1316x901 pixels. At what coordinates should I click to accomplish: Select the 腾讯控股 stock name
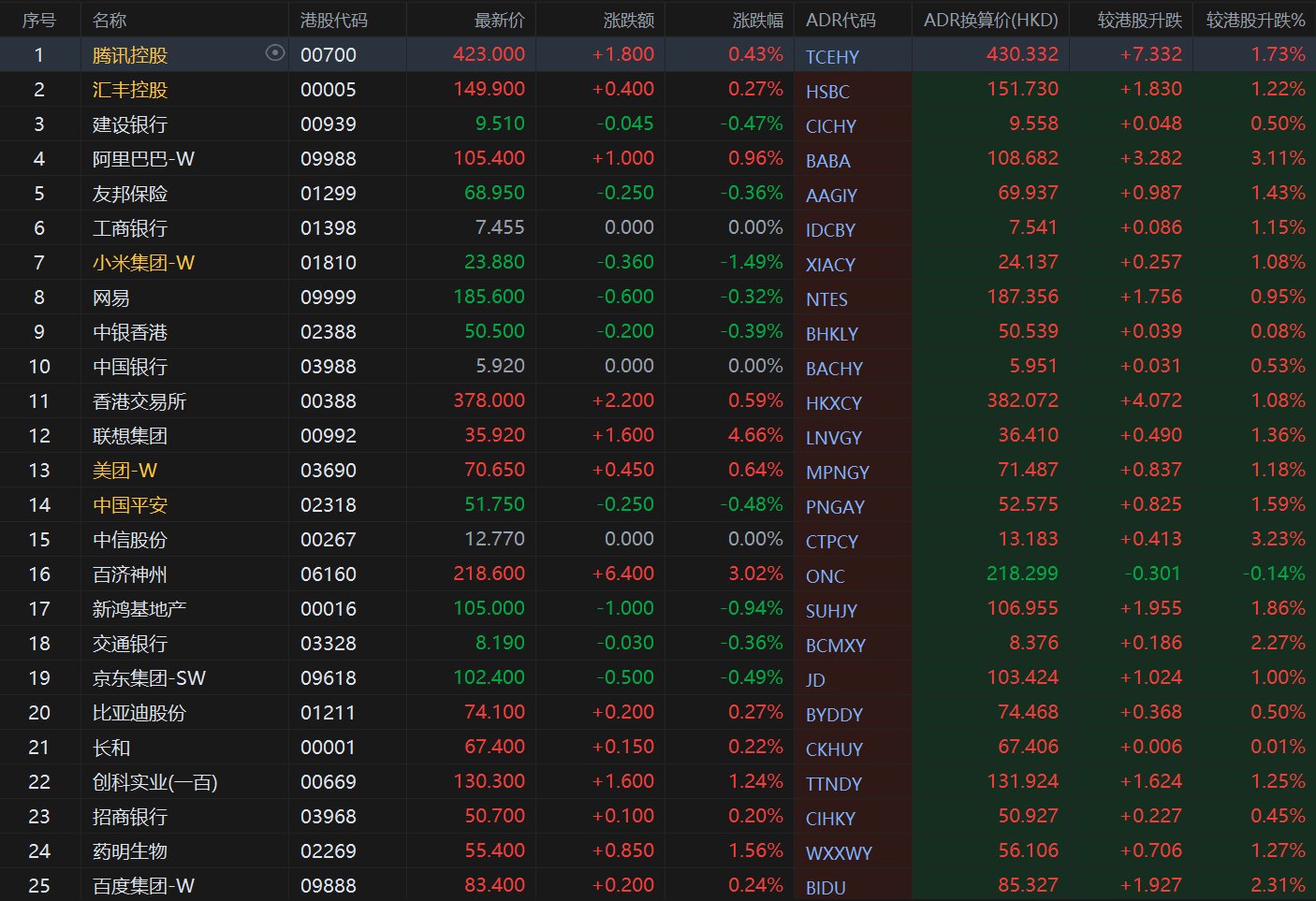pyautogui.click(x=130, y=55)
